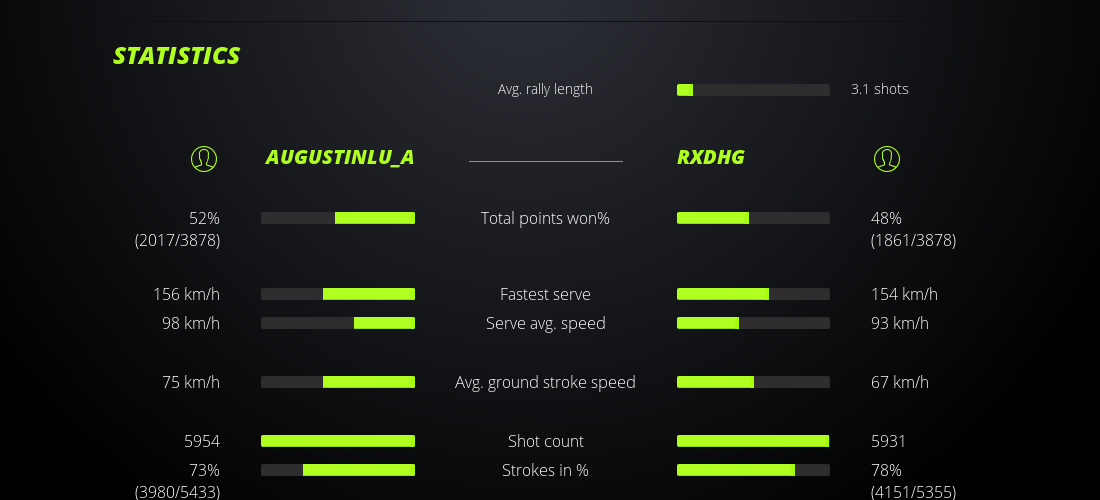This screenshot has width=1100, height=500.
Task: Click the STATISTICS heading
Action: [177, 56]
